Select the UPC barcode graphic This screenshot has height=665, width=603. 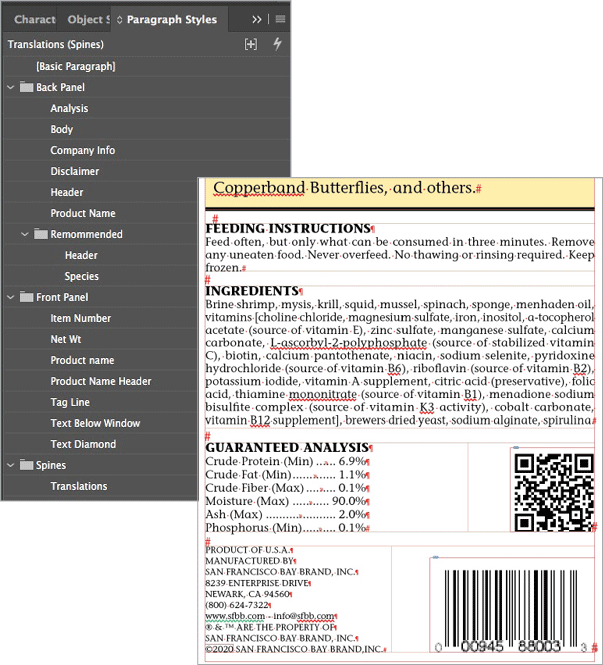tap(510, 611)
